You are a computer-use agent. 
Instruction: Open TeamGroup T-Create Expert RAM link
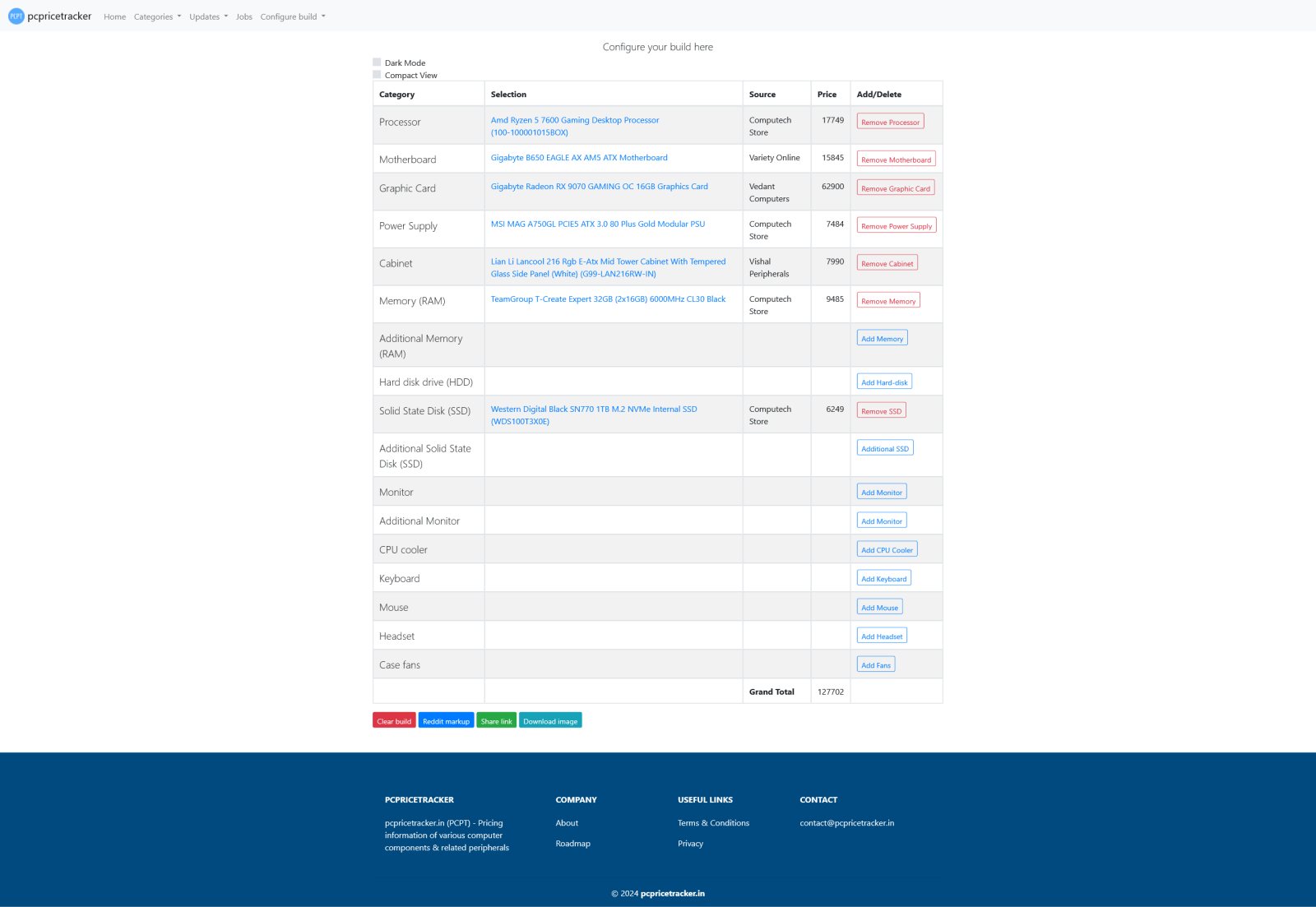pos(609,299)
